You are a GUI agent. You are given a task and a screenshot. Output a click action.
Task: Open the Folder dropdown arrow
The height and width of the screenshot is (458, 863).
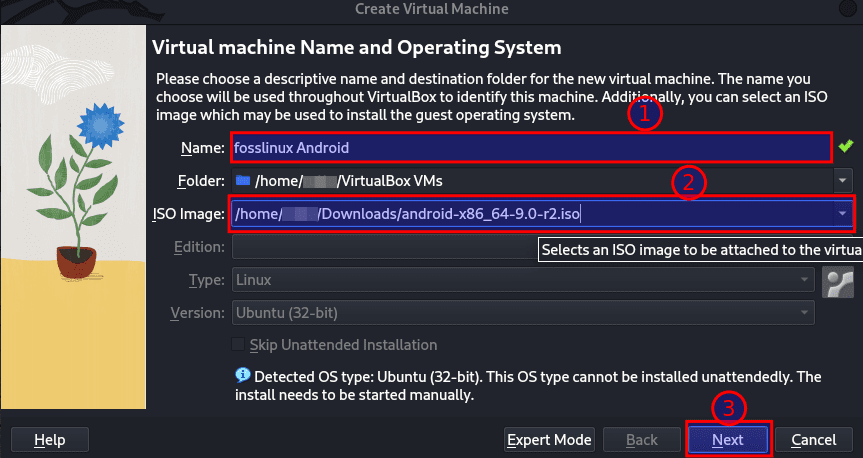843,181
